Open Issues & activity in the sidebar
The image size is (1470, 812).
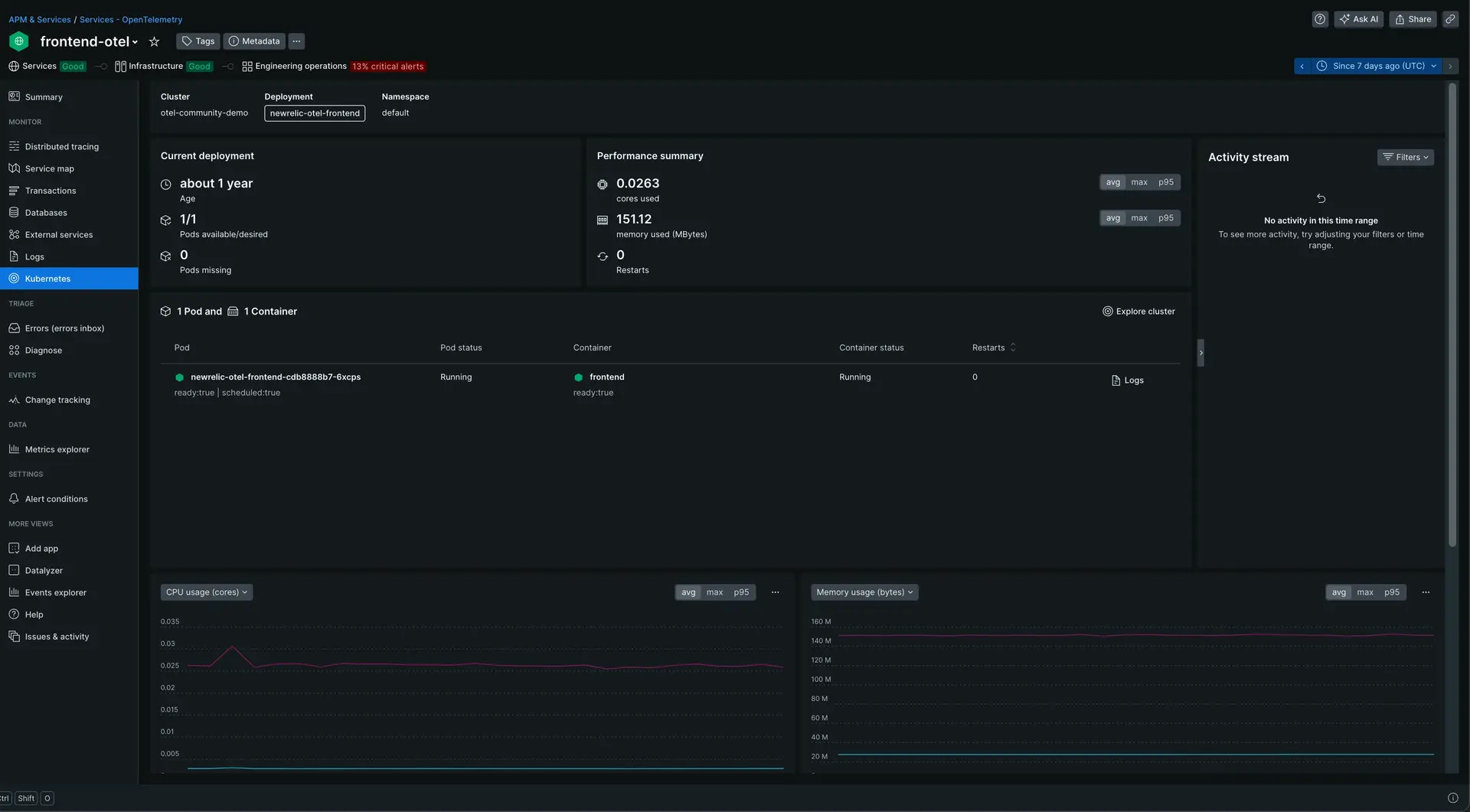click(69, 637)
